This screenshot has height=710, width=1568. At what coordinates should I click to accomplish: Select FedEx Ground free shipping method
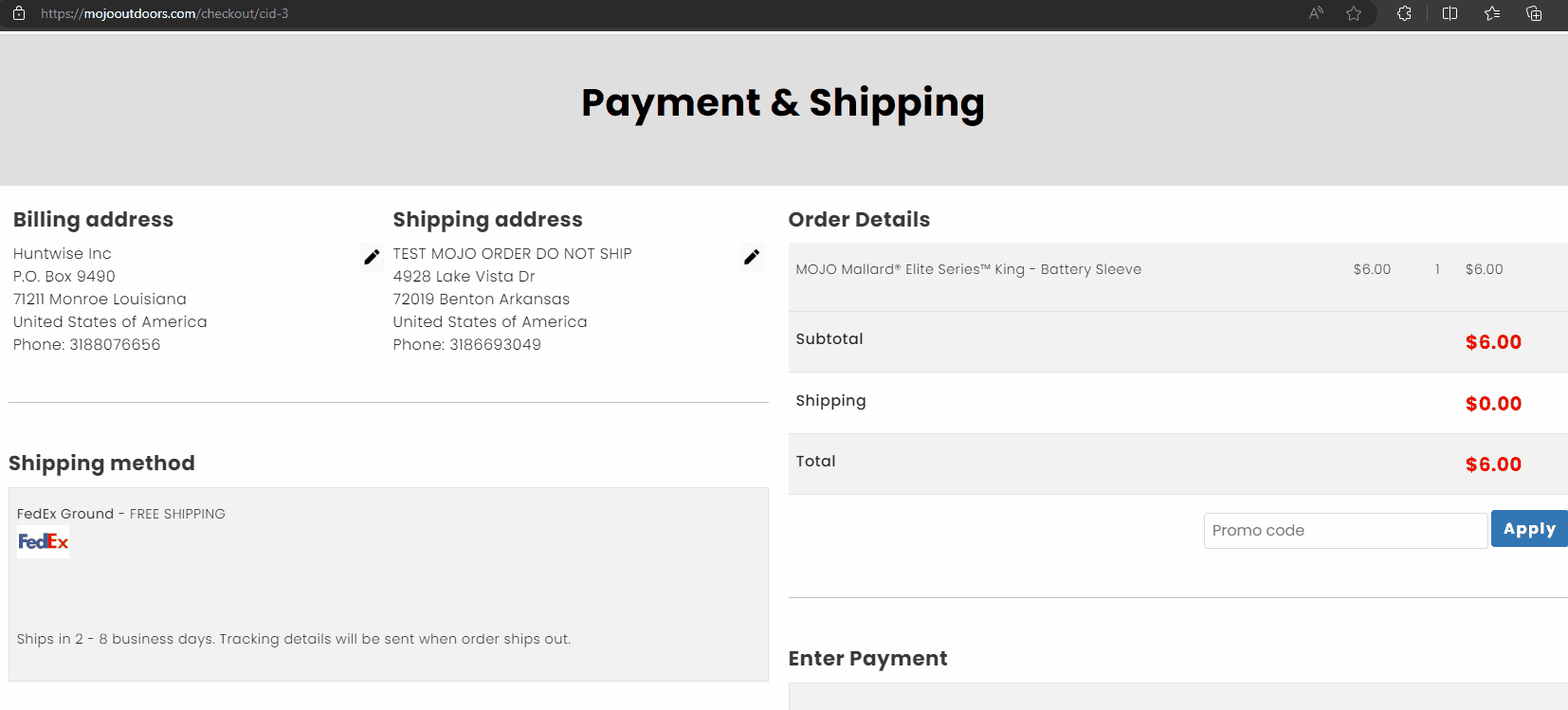(120, 514)
